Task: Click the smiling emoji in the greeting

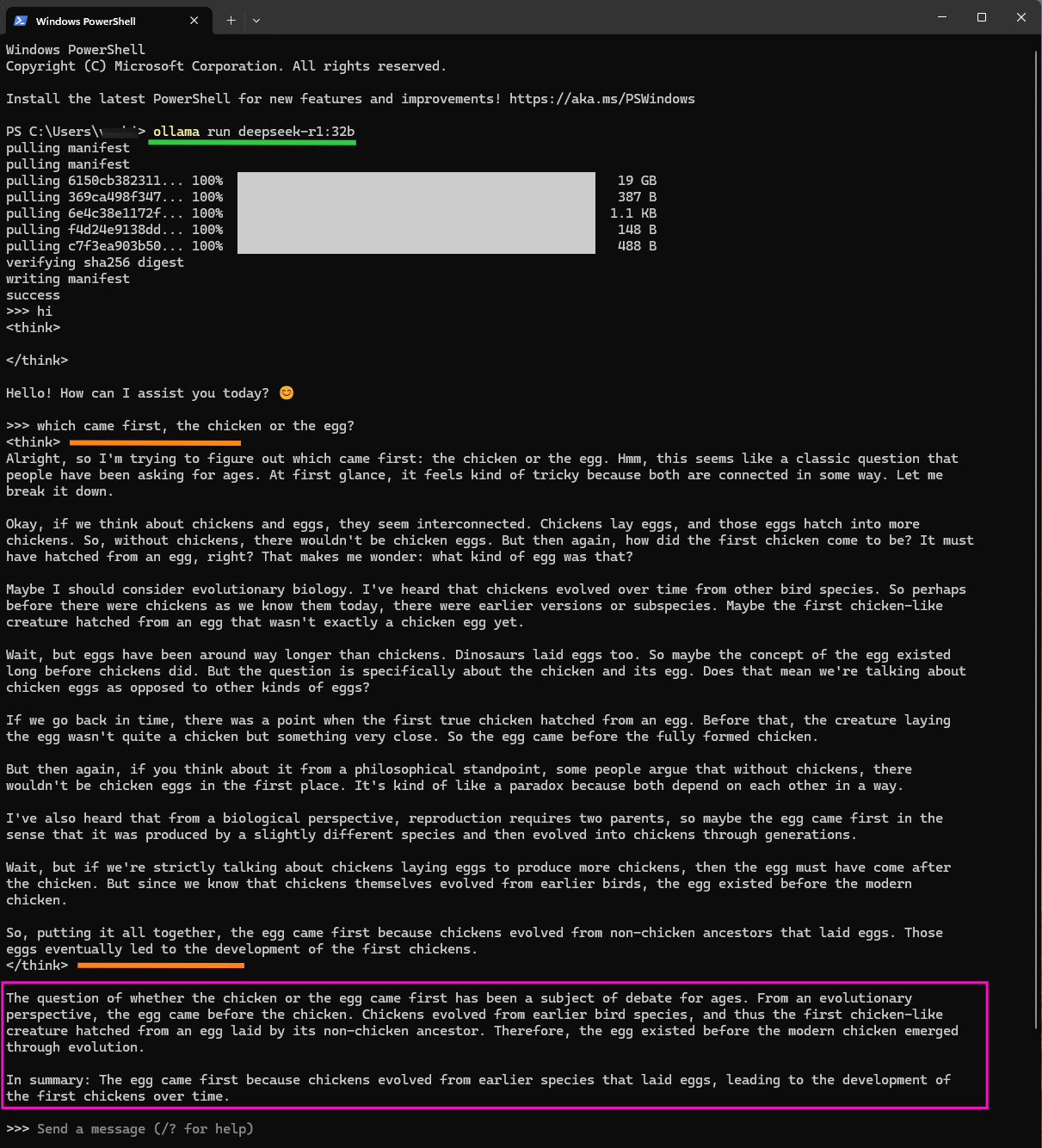Action: tap(285, 392)
